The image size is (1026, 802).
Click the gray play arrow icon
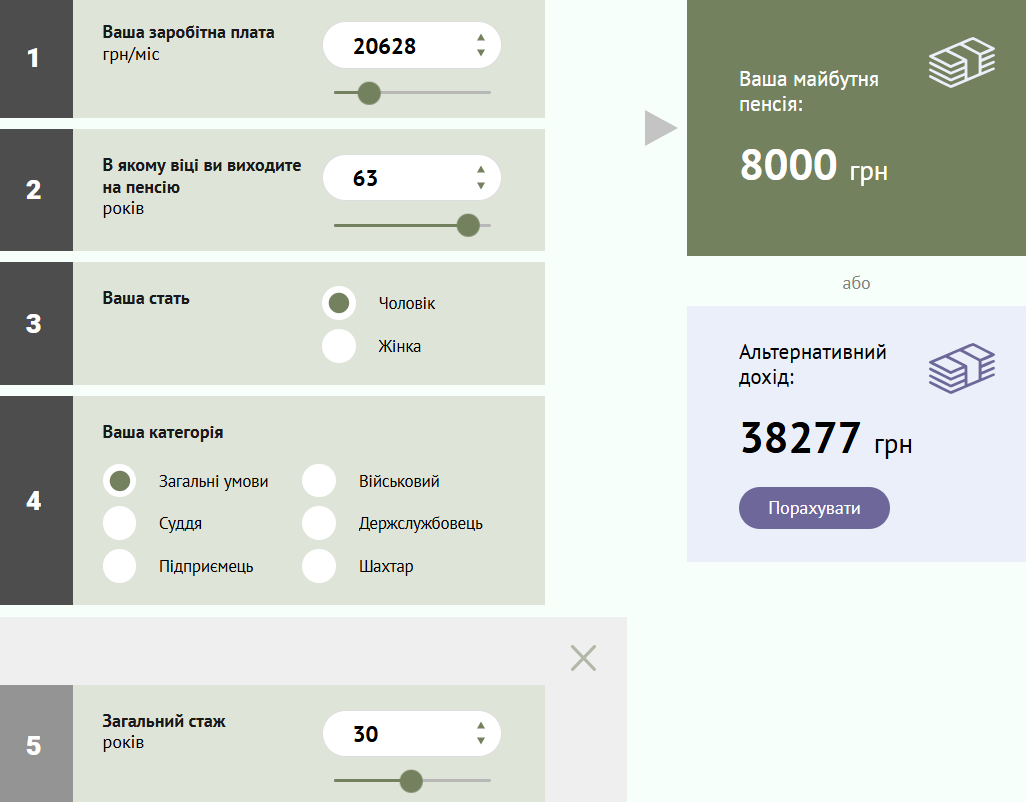click(660, 128)
